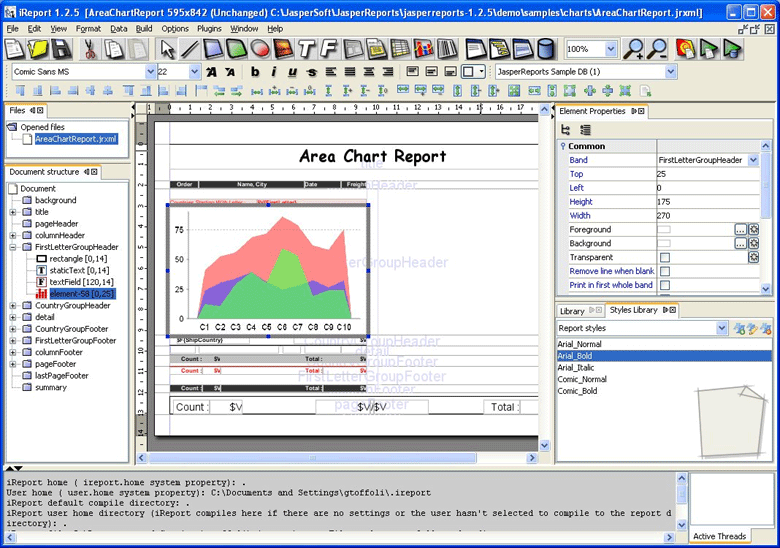Viewport: 780px width, 548px height.
Task: Enable the Transparent checkbox
Action: point(665,257)
